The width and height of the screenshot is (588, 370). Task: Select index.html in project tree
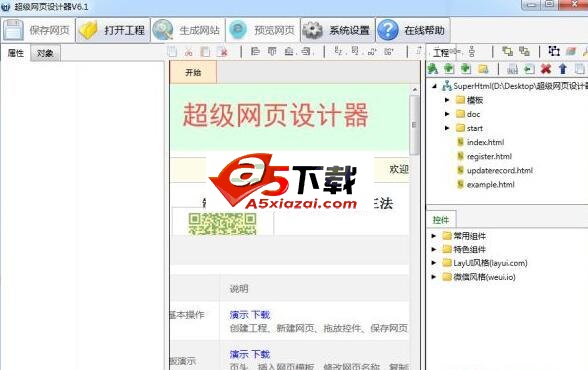coord(485,142)
